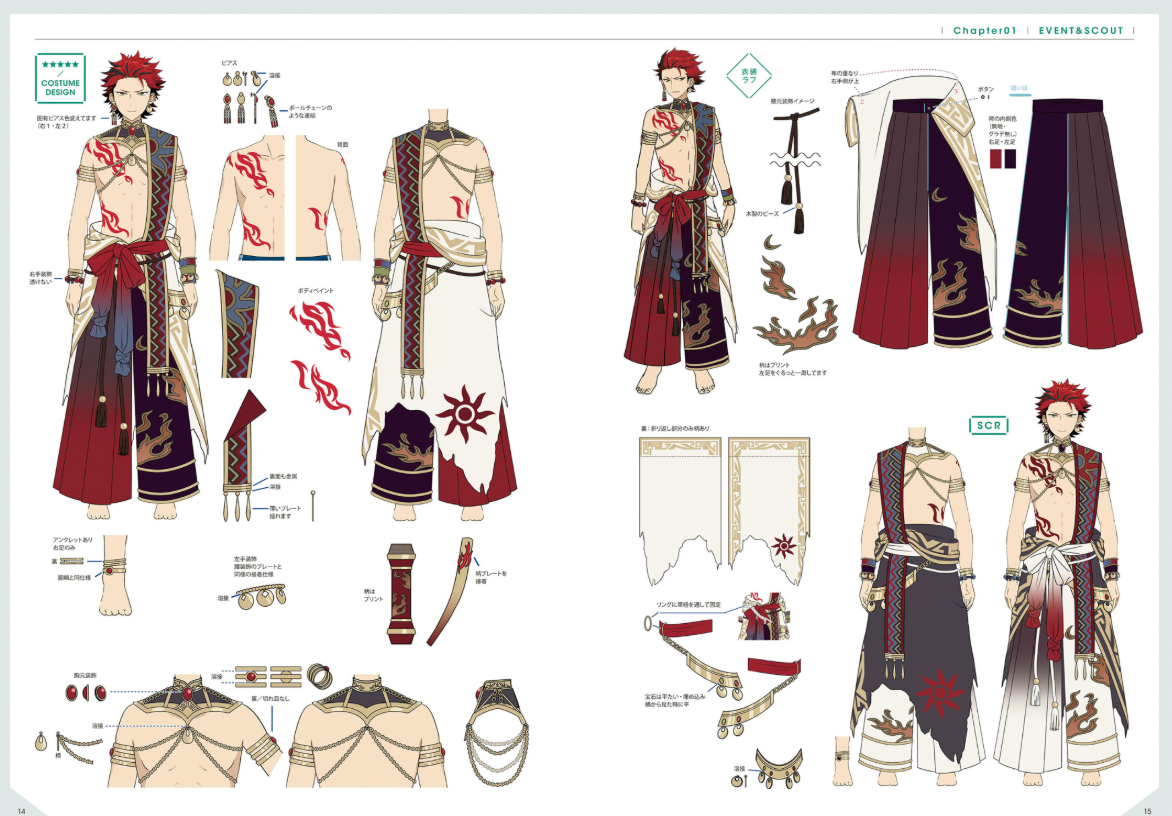Click the ボールチェーンのような連結 annotation

tap(310, 111)
